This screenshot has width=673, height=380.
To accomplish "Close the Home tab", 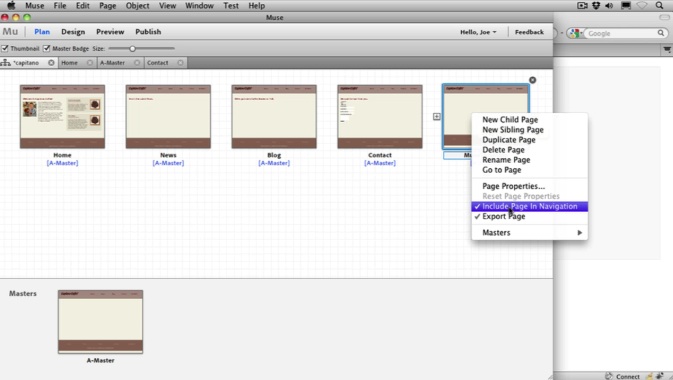I will tap(90, 63).
